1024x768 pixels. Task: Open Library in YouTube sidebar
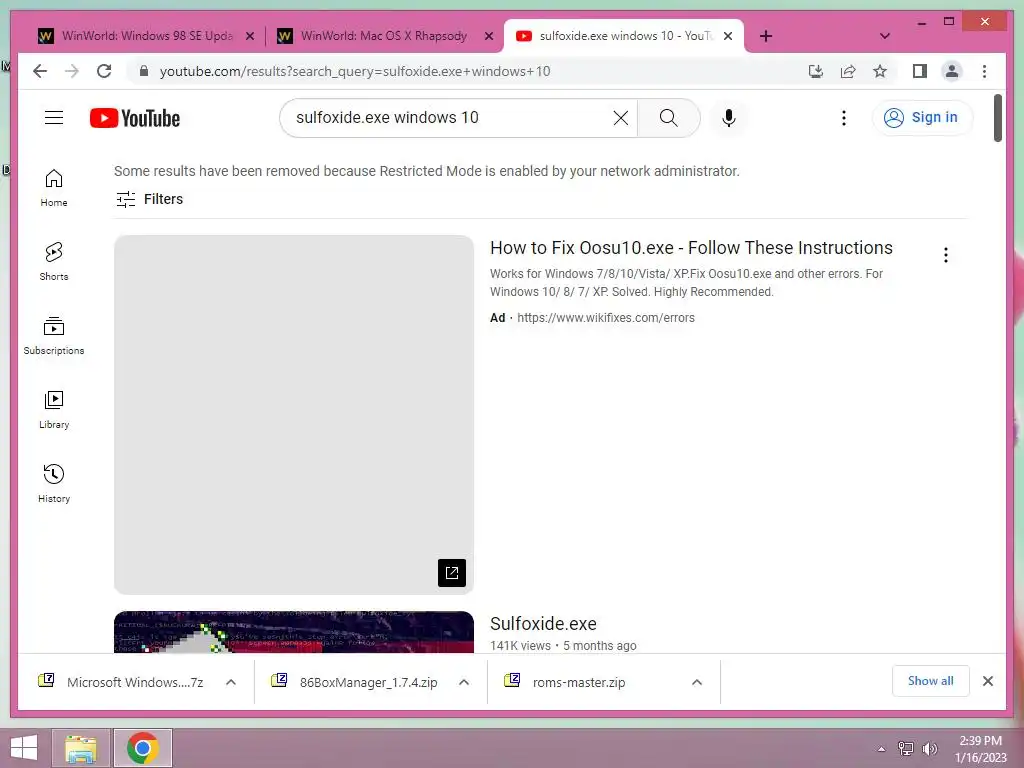pyautogui.click(x=54, y=409)
